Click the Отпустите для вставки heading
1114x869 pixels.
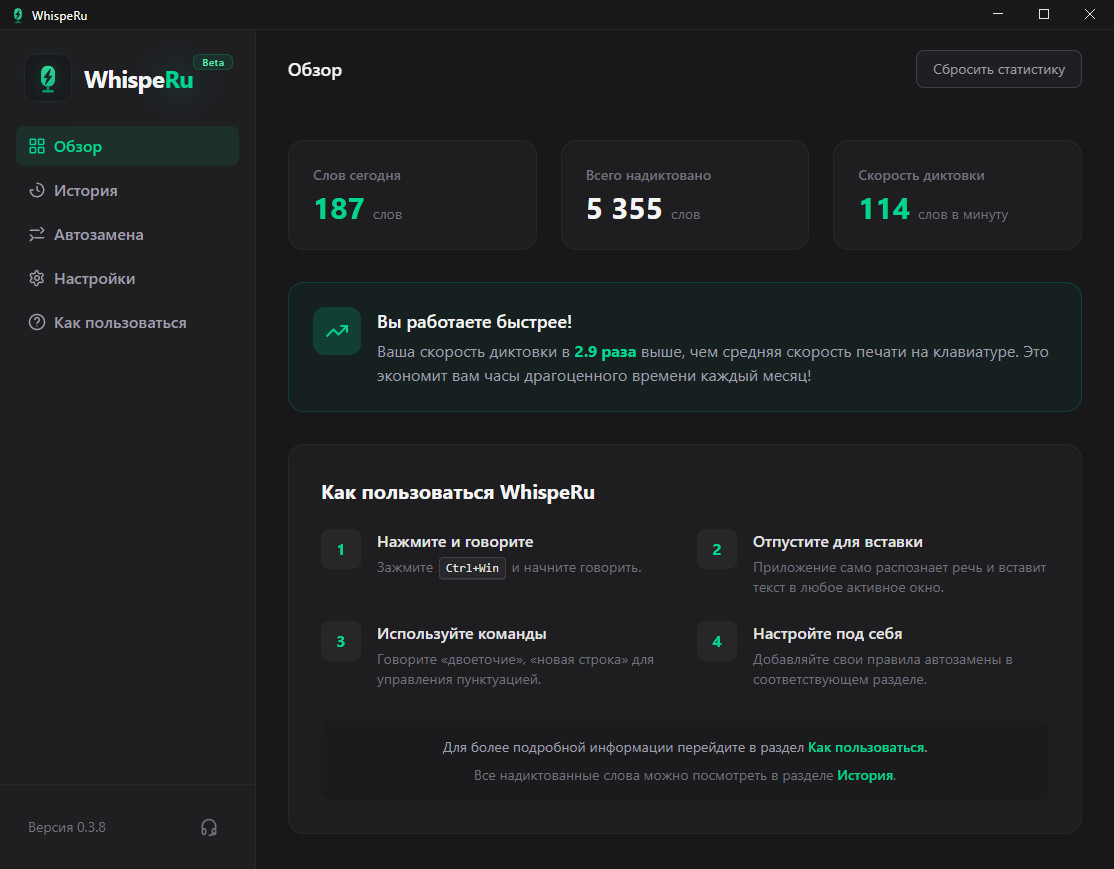coord(838,541)
